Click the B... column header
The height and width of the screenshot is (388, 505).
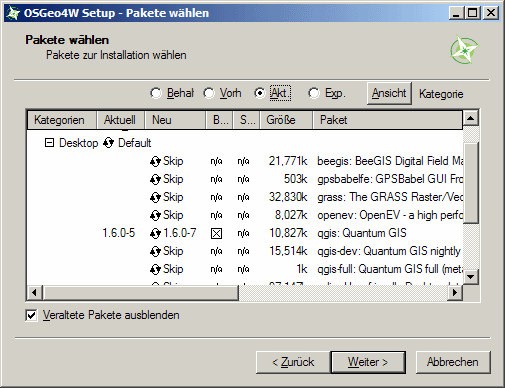(219, 120)
